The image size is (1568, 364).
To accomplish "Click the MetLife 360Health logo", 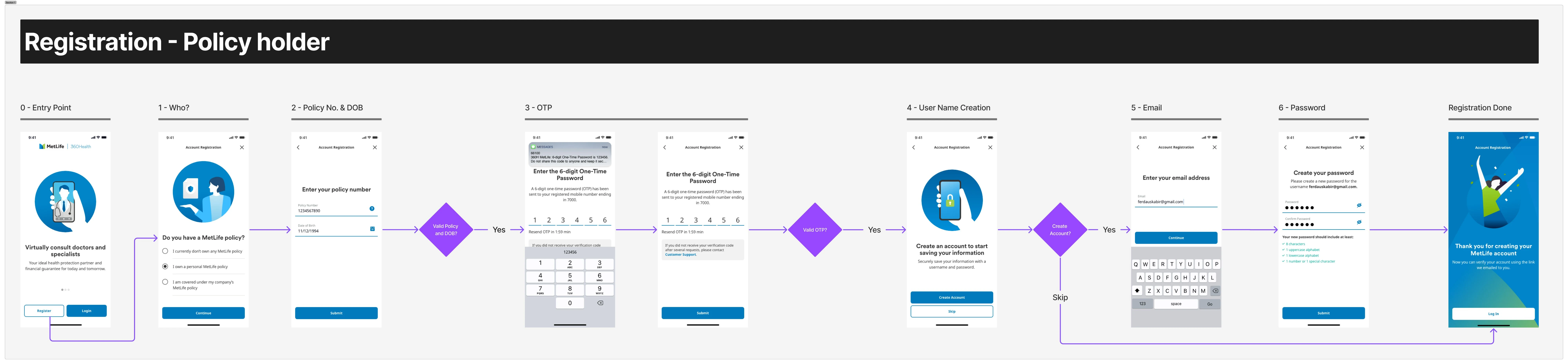I will coord(65,147).
